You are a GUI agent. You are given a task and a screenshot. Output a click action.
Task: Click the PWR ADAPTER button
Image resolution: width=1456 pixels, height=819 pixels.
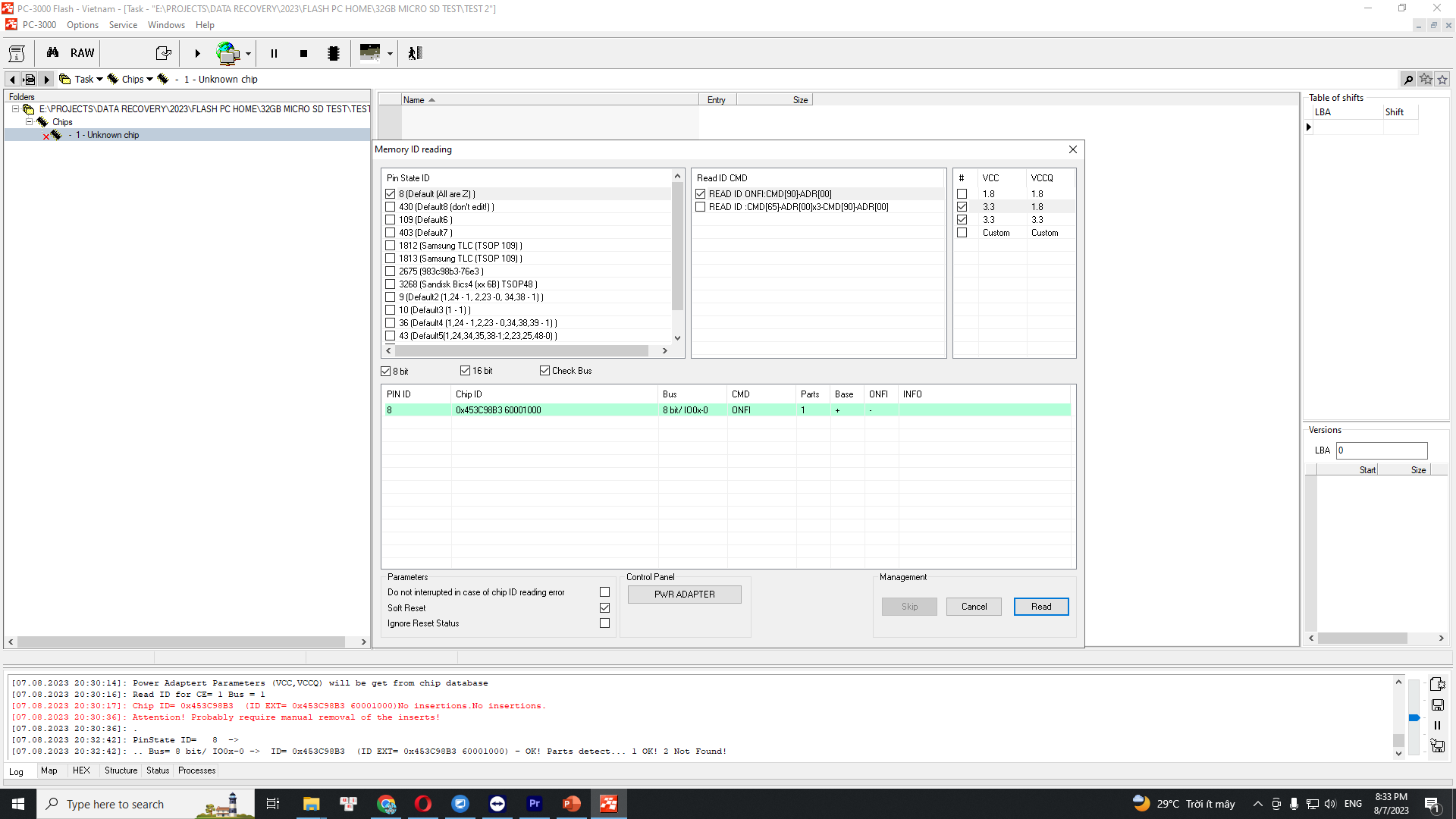[685, 595]
